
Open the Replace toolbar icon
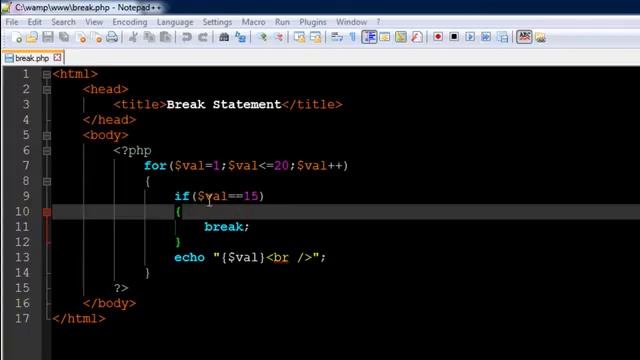click(x=240, y=38)
